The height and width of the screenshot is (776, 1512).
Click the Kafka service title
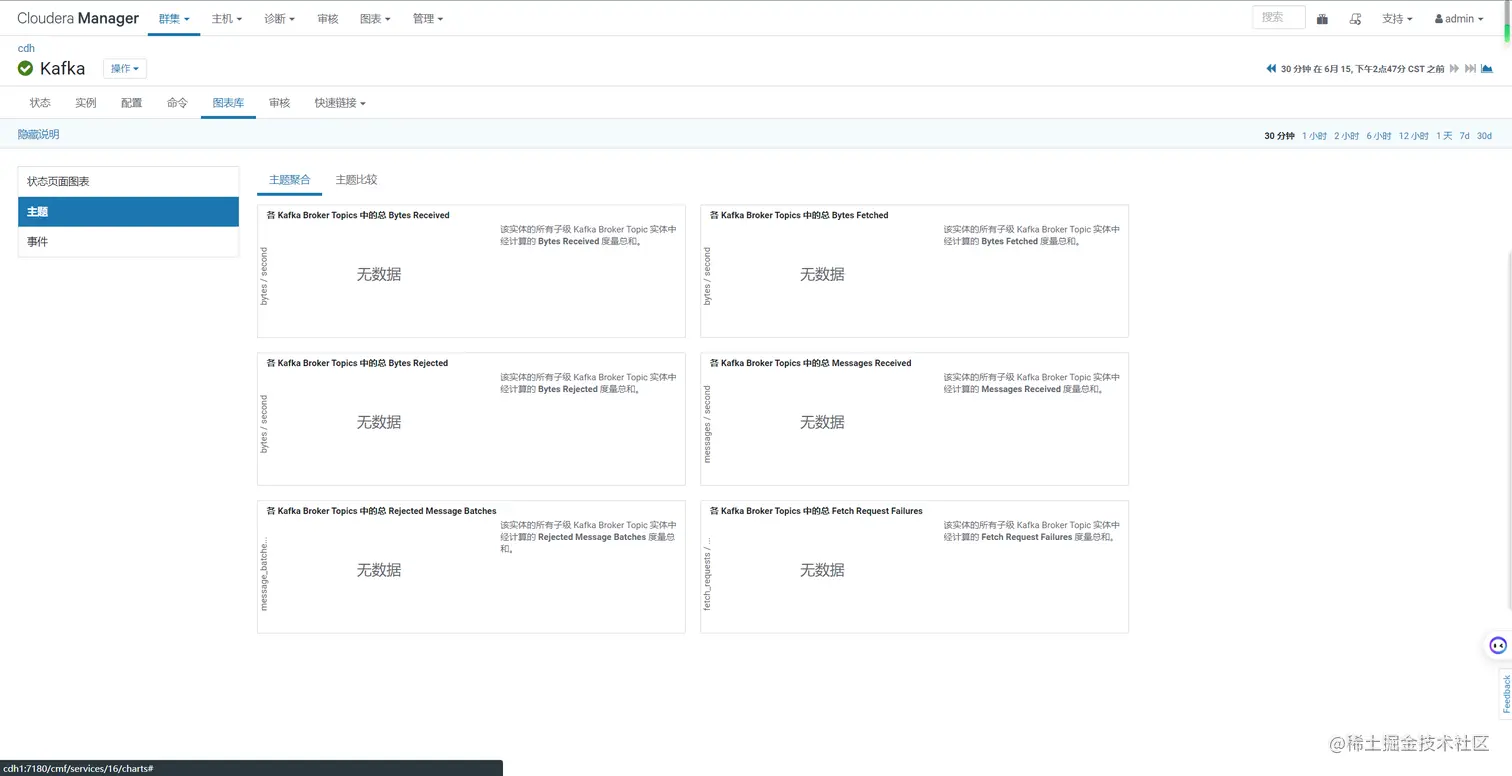(x=62, y=68)
